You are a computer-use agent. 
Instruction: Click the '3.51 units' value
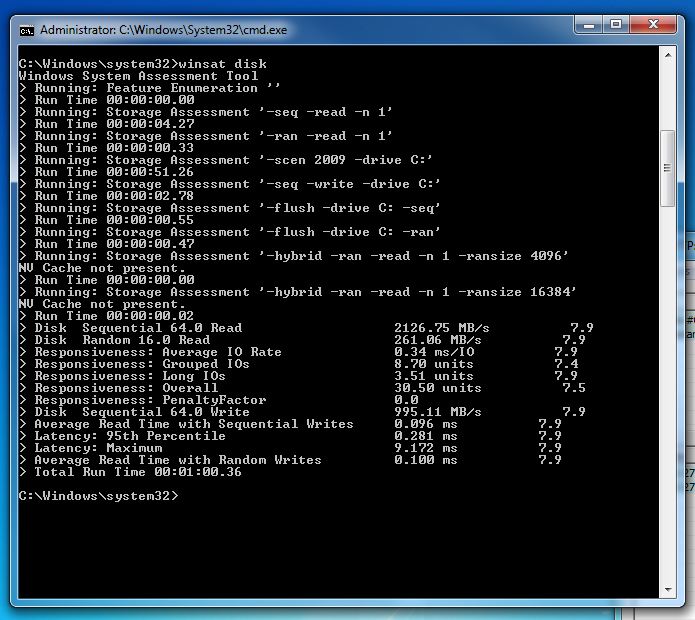[434, 375]
